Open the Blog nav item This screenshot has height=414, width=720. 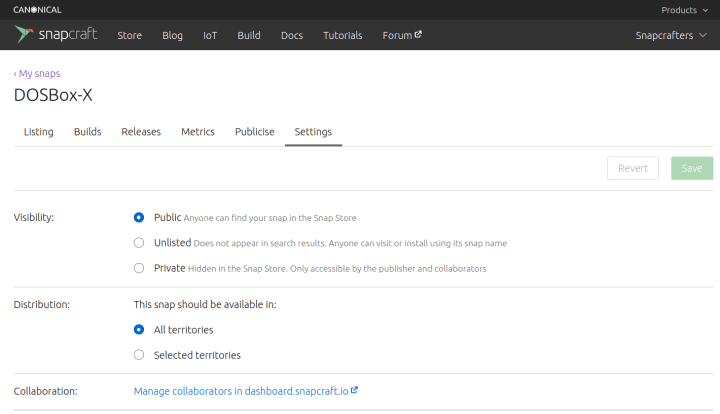172,35
